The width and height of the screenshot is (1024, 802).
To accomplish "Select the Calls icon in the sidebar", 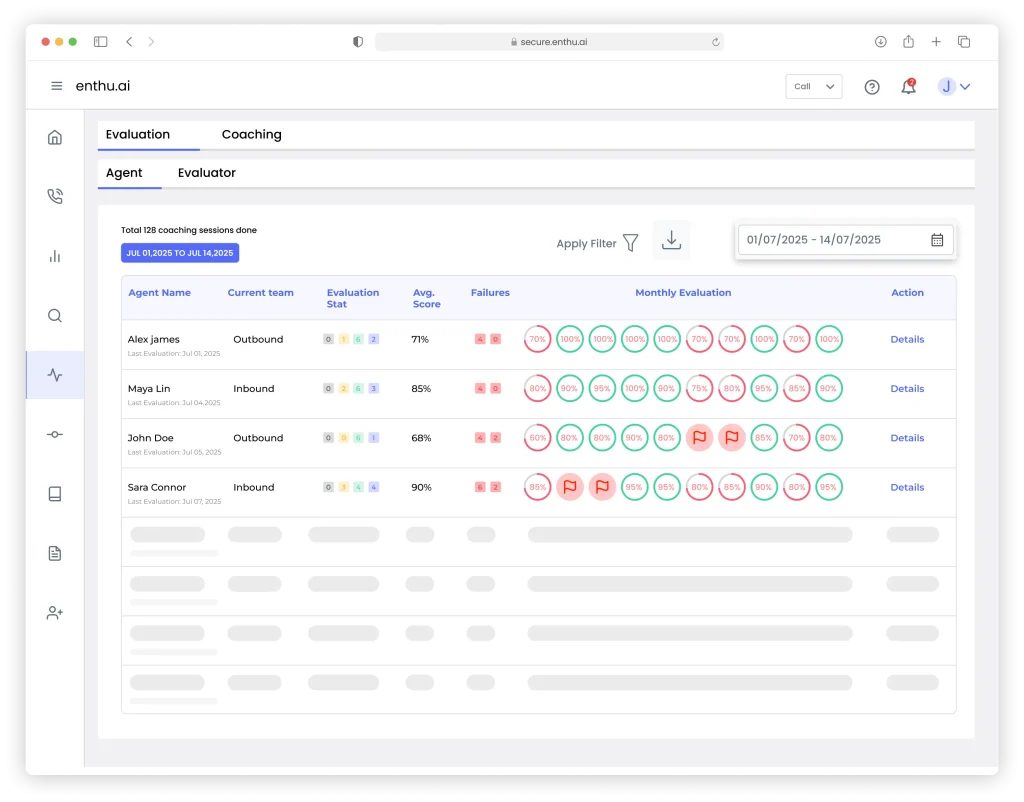I will (x=54, y=196).
